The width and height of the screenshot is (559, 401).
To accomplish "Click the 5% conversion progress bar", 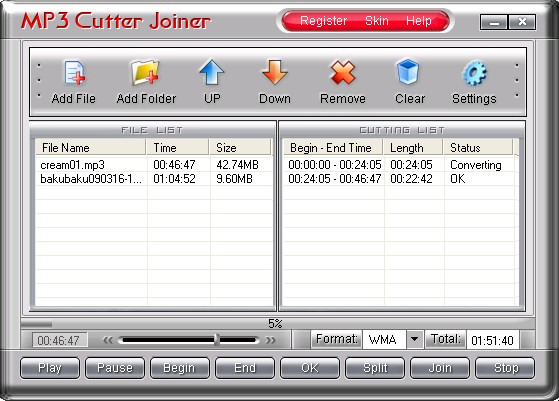I will point(277,324).
